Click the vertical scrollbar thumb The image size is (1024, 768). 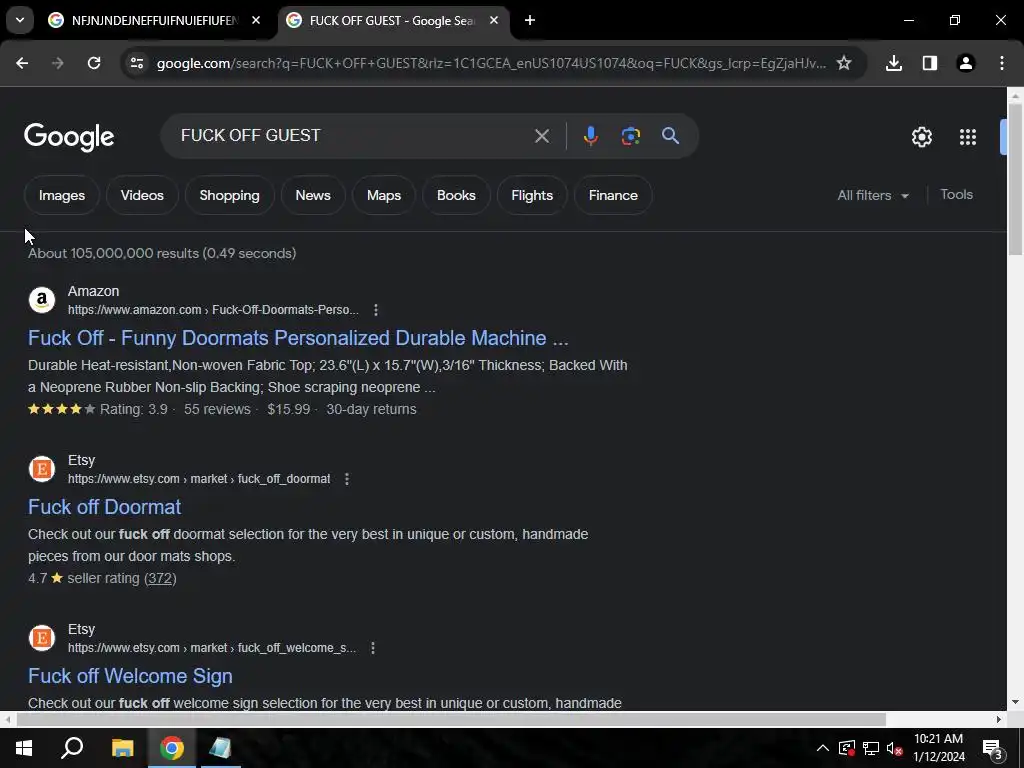[x=1014, y=178]
